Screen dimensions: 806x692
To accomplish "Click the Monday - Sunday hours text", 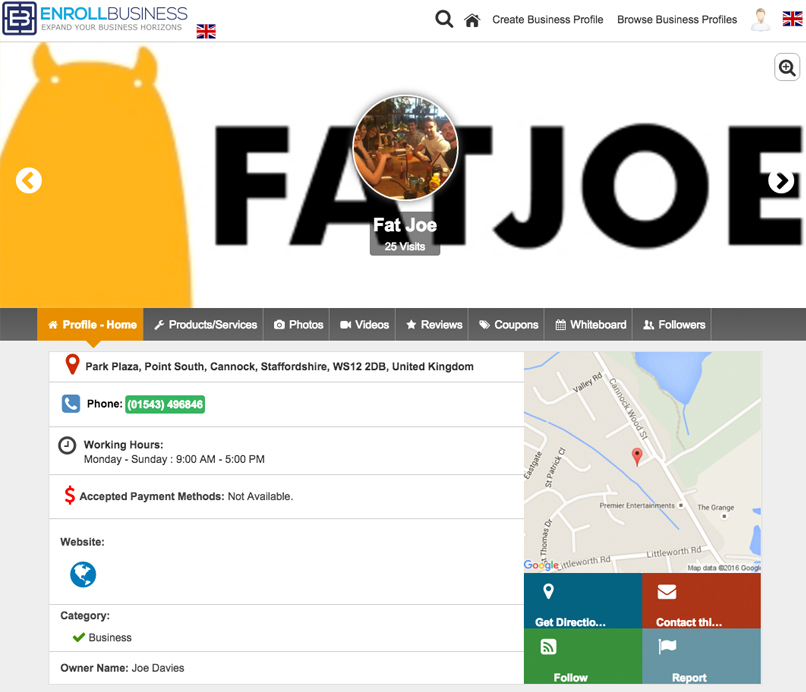I will [174, 459].
